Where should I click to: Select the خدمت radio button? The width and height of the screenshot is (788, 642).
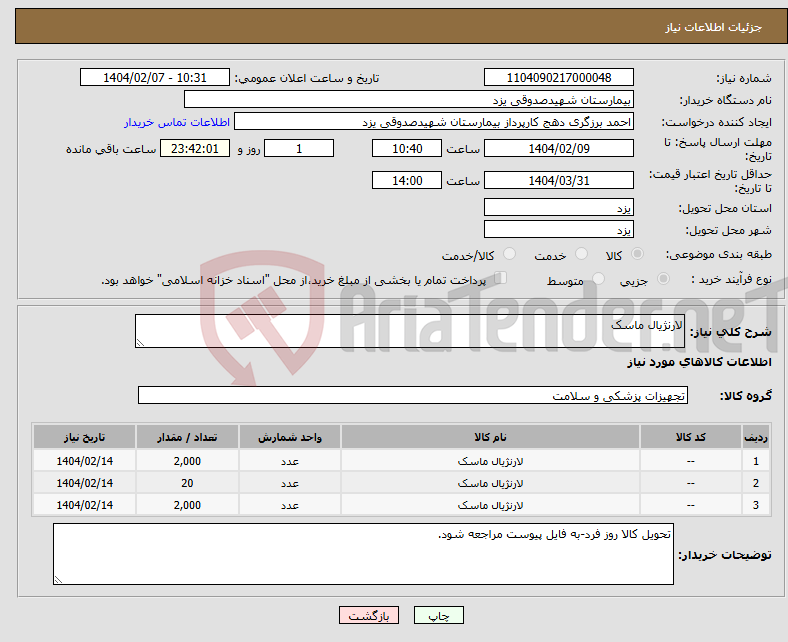tap(581, 254)
